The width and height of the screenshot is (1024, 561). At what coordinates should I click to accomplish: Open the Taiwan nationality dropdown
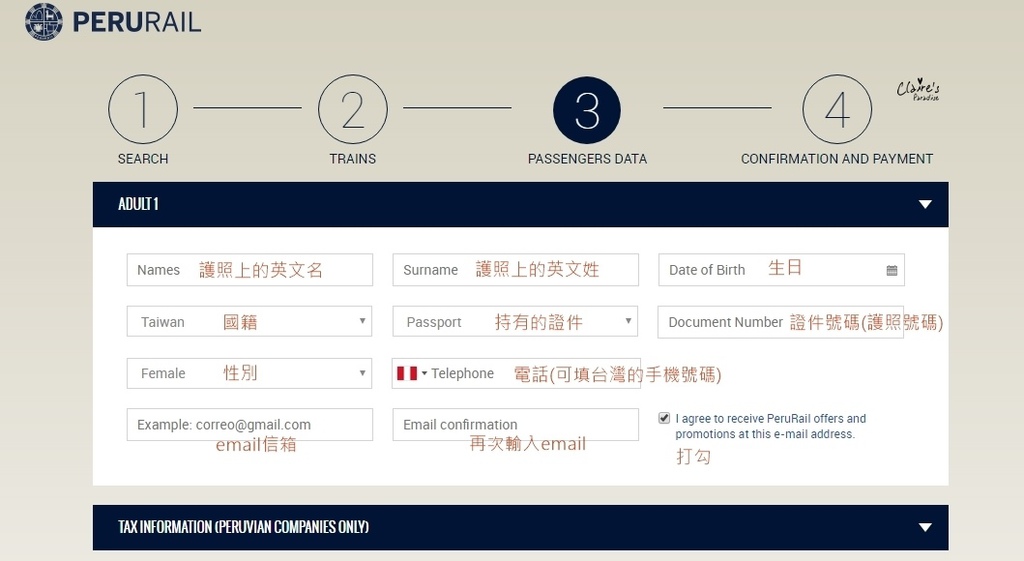[x=249, y=322]
